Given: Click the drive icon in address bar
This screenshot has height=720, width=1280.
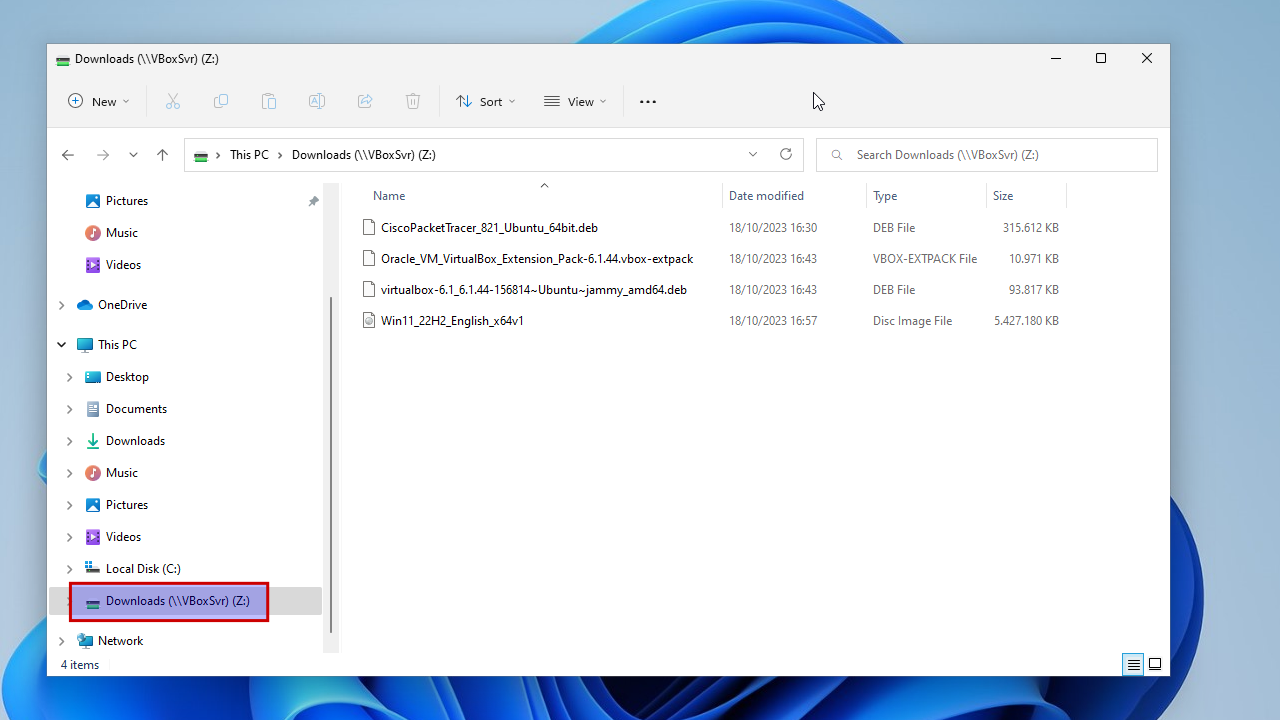Looking at the screenshot, I should pos(201,155).
